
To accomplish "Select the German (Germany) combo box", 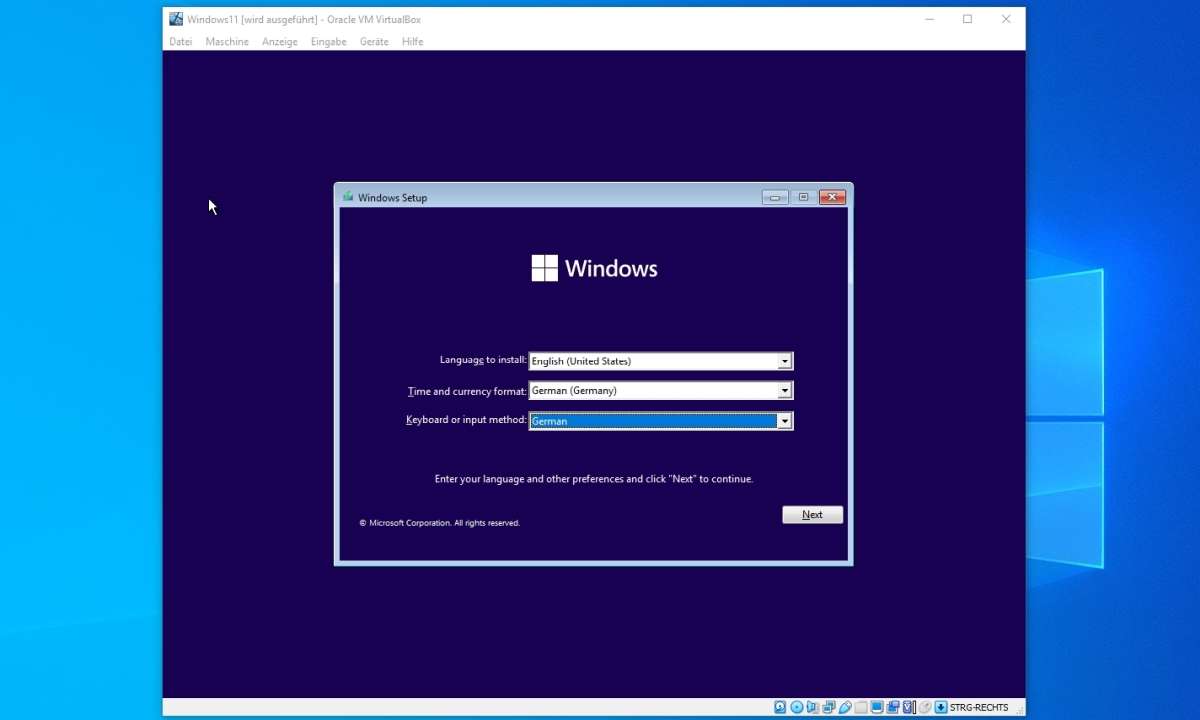I will 661,391.
